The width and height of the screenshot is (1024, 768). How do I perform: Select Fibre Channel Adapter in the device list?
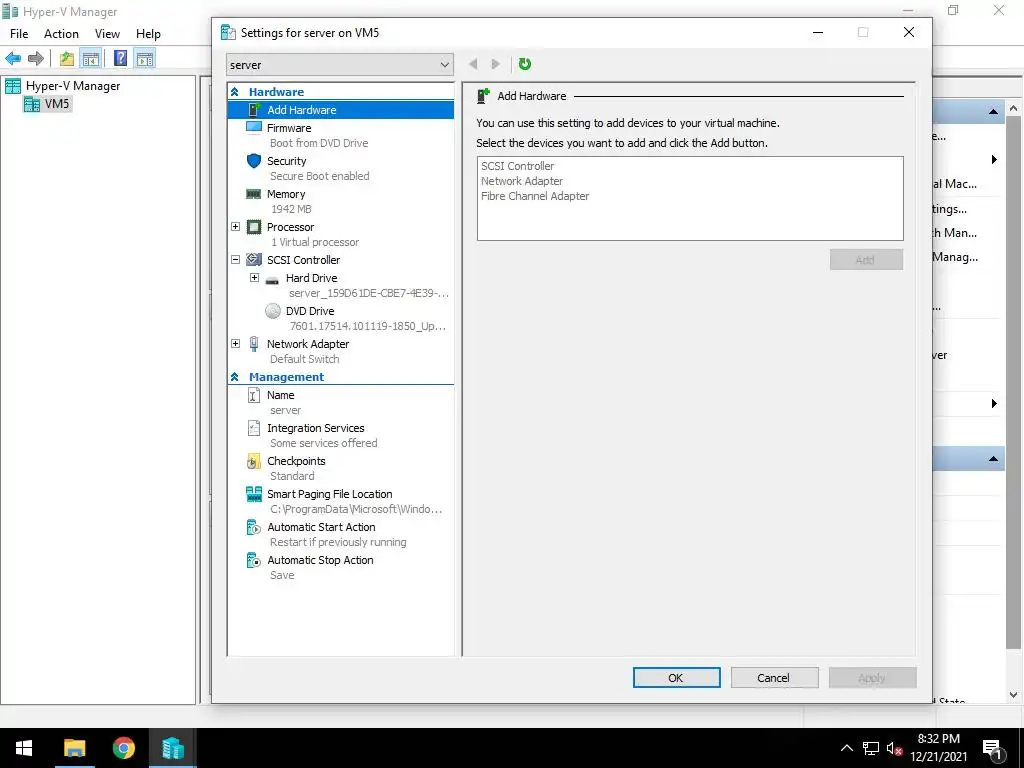click(x=535, y=196)
